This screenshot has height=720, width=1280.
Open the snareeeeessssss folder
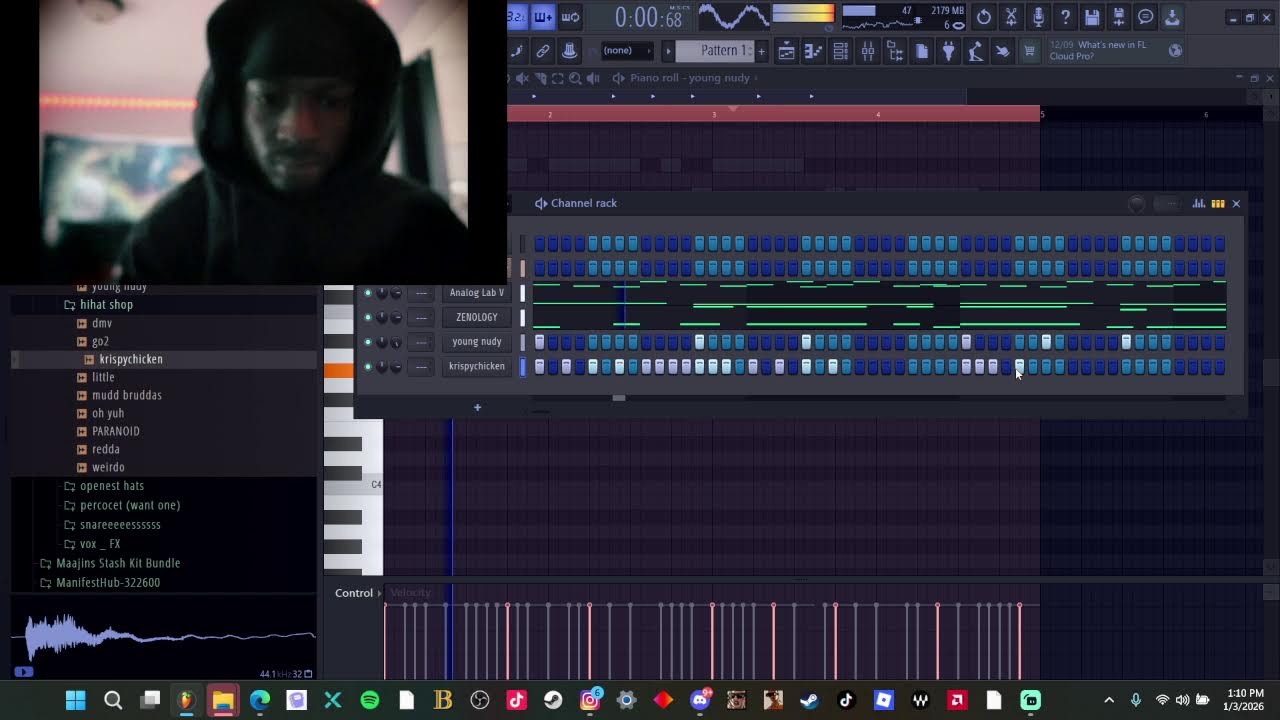120,525
